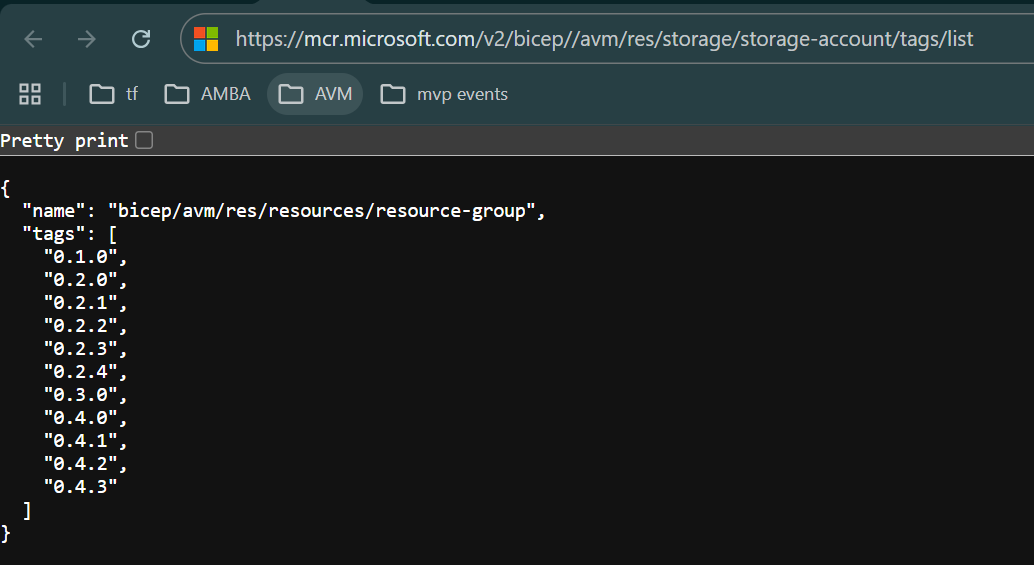This screenshot has height=565, width=1034.
Task: Click the tag value "0.2.0"
Action: pyautogui.click(x=80, y=280)
